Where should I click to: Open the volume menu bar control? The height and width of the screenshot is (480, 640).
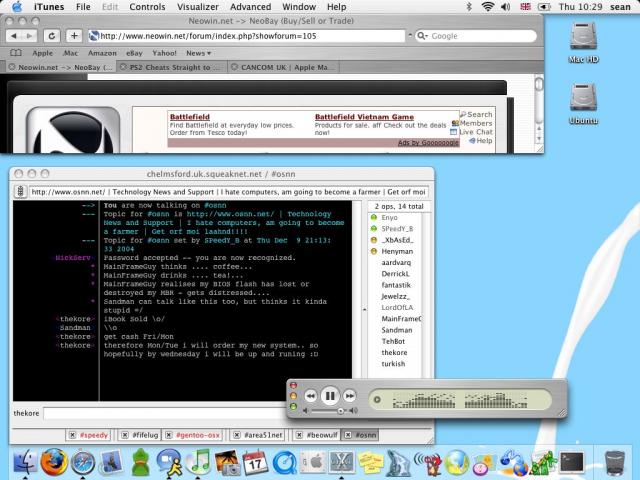pyautogui.click(x=505, y=7)
